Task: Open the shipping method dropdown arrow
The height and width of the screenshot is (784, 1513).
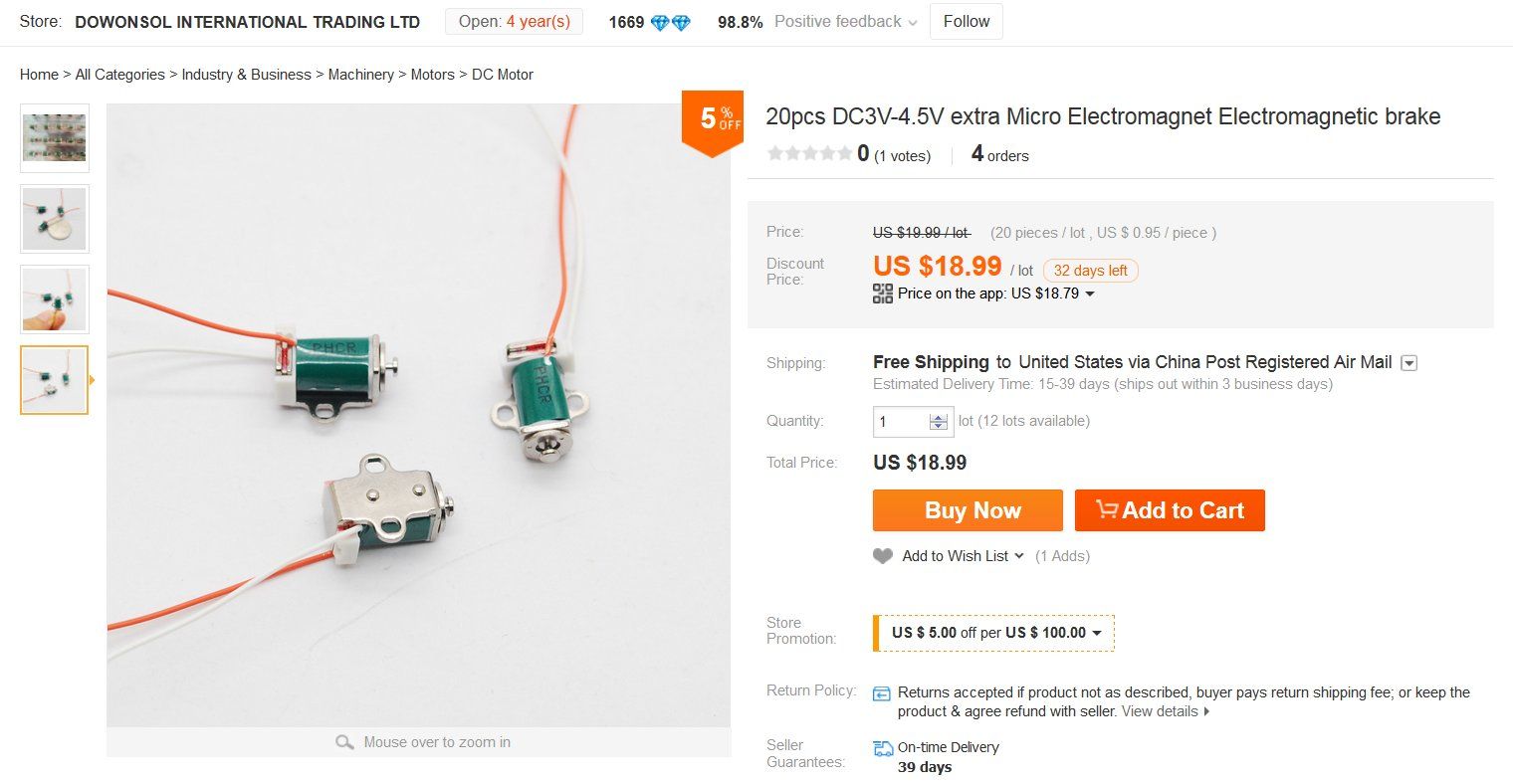Action: [1408, 363]
